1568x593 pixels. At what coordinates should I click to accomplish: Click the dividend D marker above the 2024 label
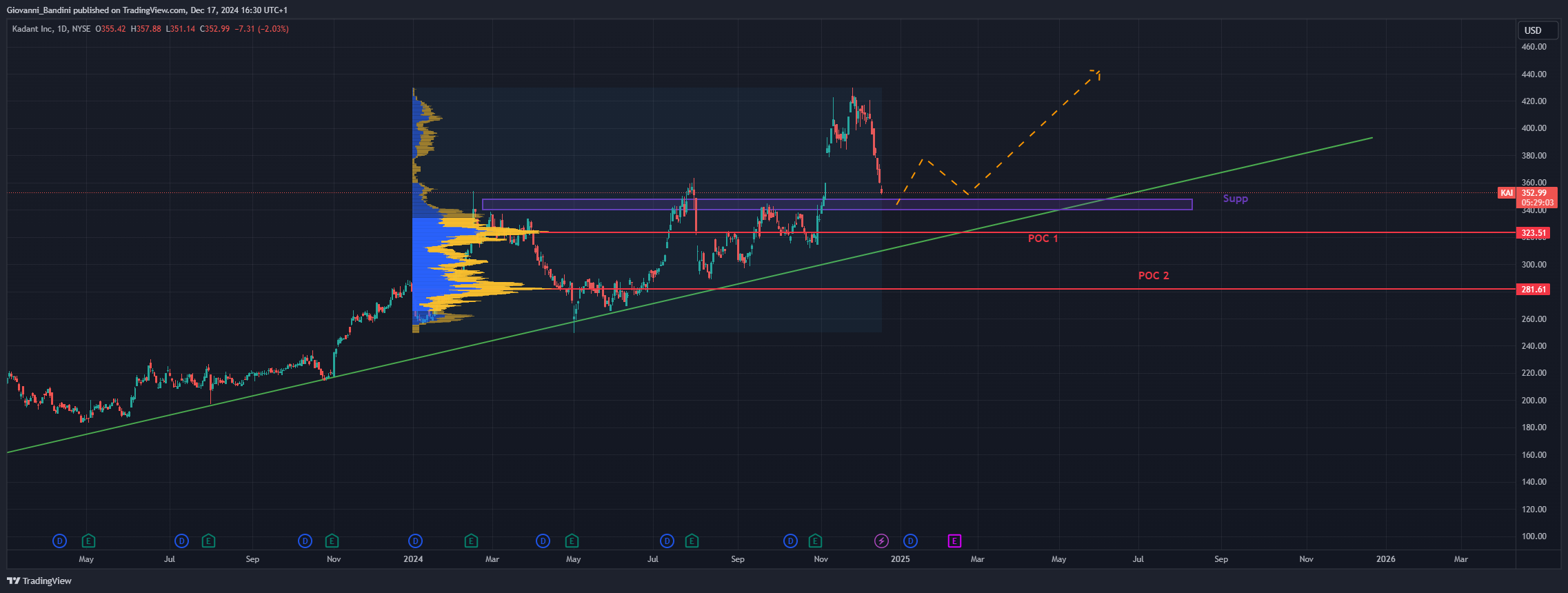415,541
